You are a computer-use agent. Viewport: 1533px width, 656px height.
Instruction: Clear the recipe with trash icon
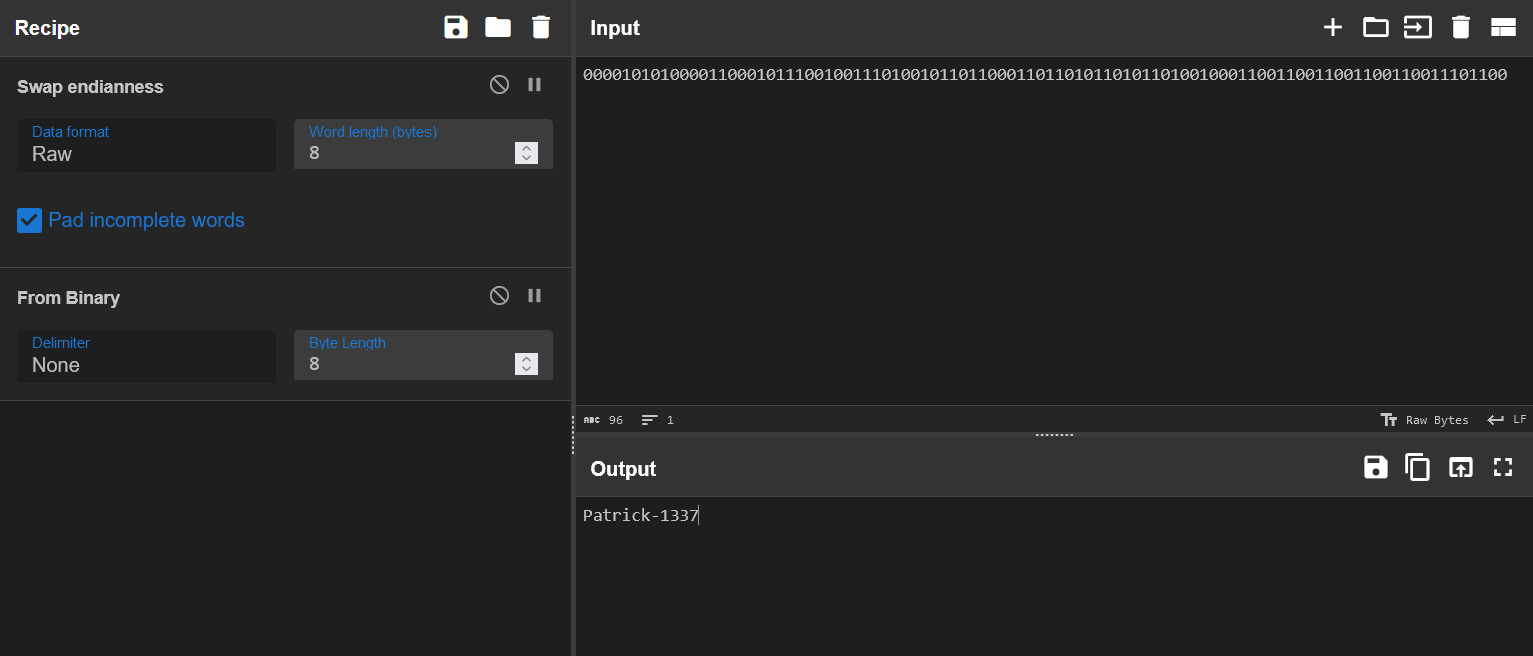click(x=541, y=27)
